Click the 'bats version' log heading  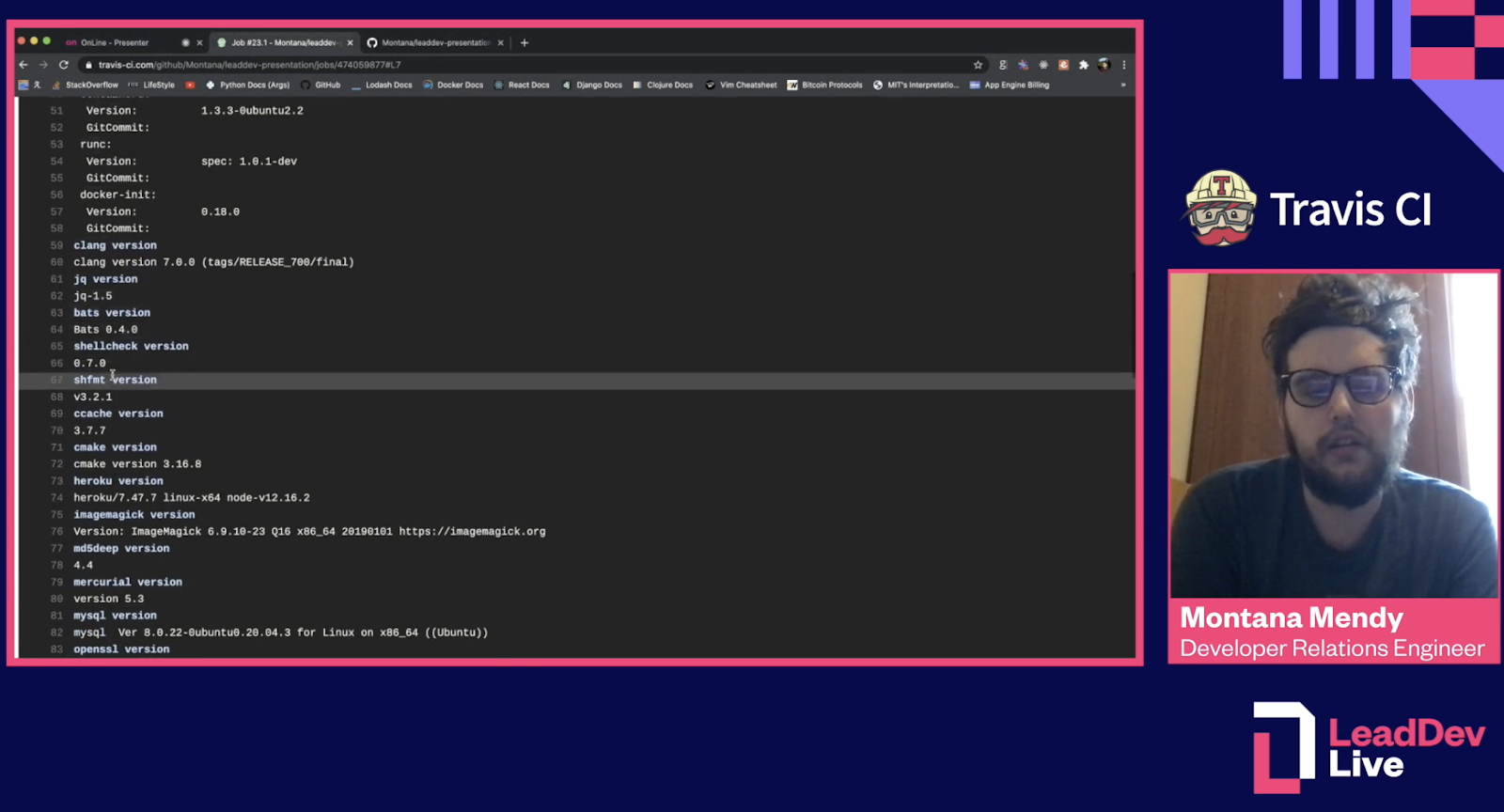click(x=112, y=313)
